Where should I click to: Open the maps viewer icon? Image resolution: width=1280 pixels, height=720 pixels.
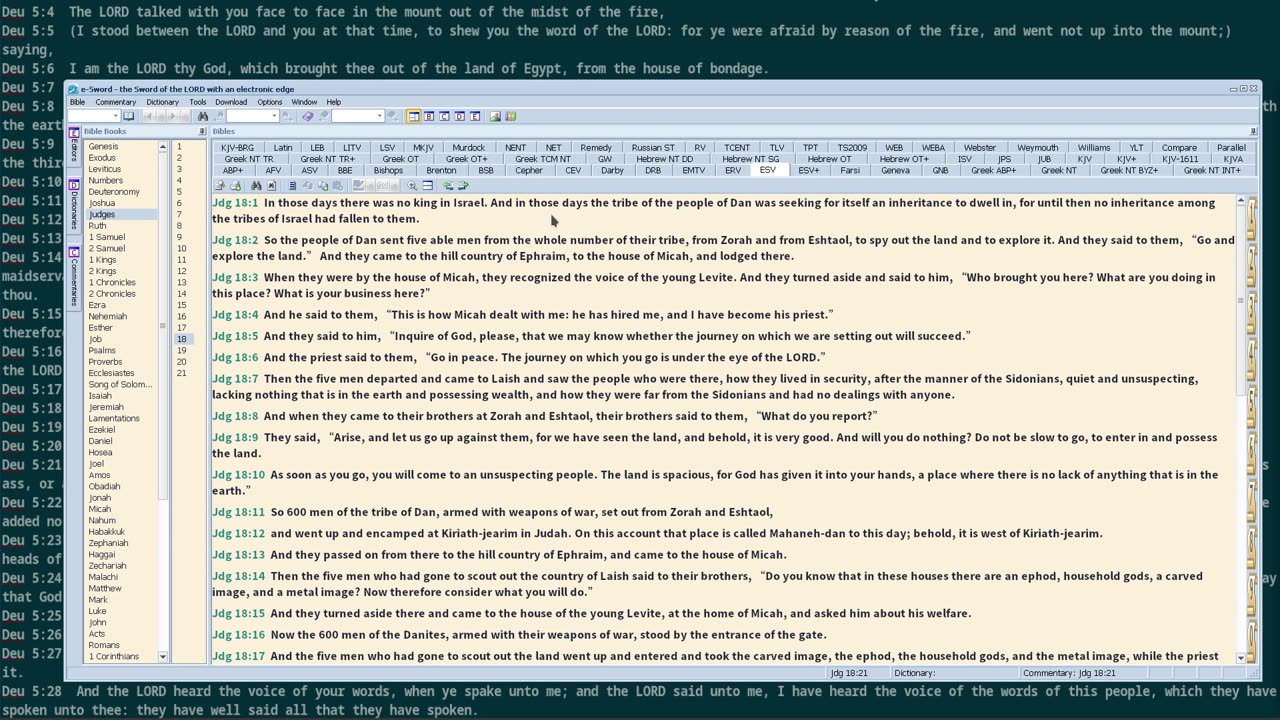coord(510,116)
